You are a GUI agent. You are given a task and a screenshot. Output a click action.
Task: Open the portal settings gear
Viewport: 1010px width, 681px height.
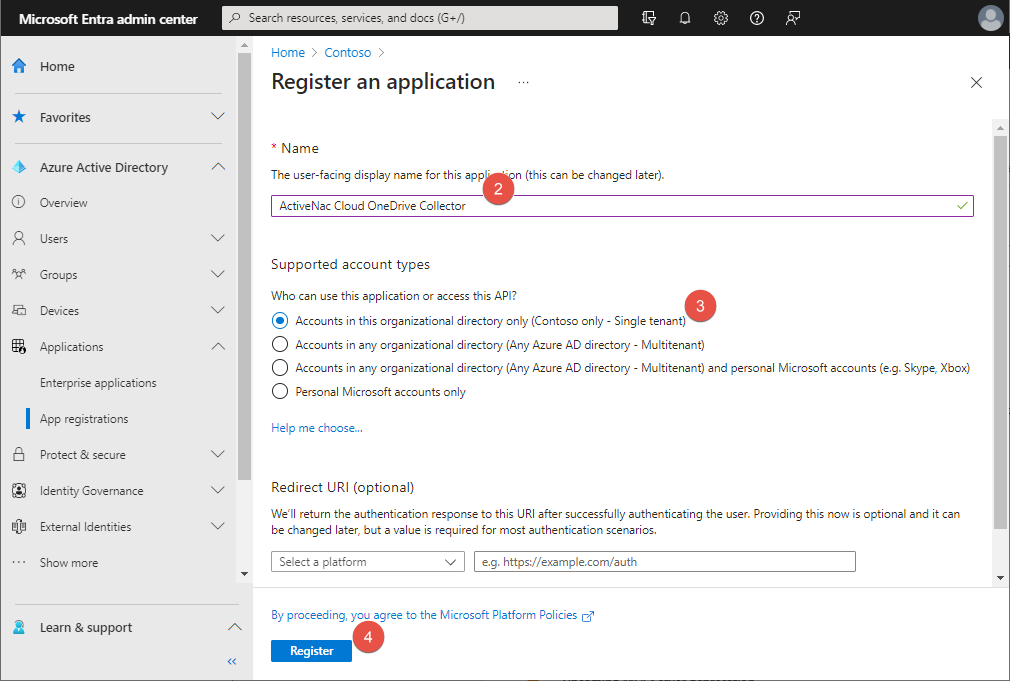pyautogui.click(x=721, y=17)
